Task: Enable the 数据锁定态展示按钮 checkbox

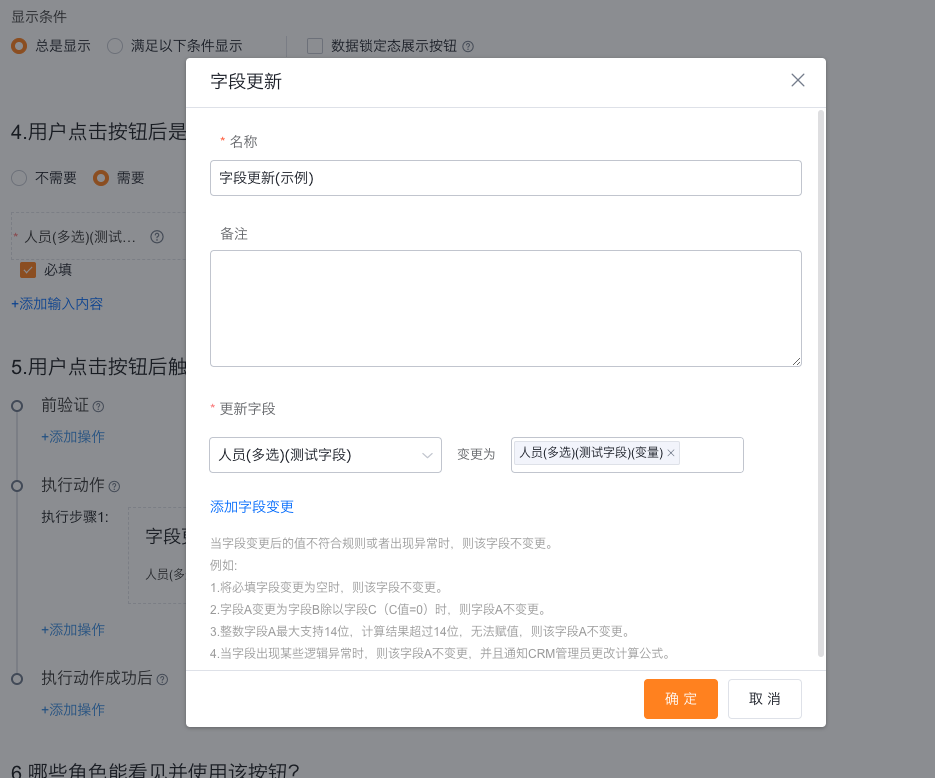Action: point(315,46)
